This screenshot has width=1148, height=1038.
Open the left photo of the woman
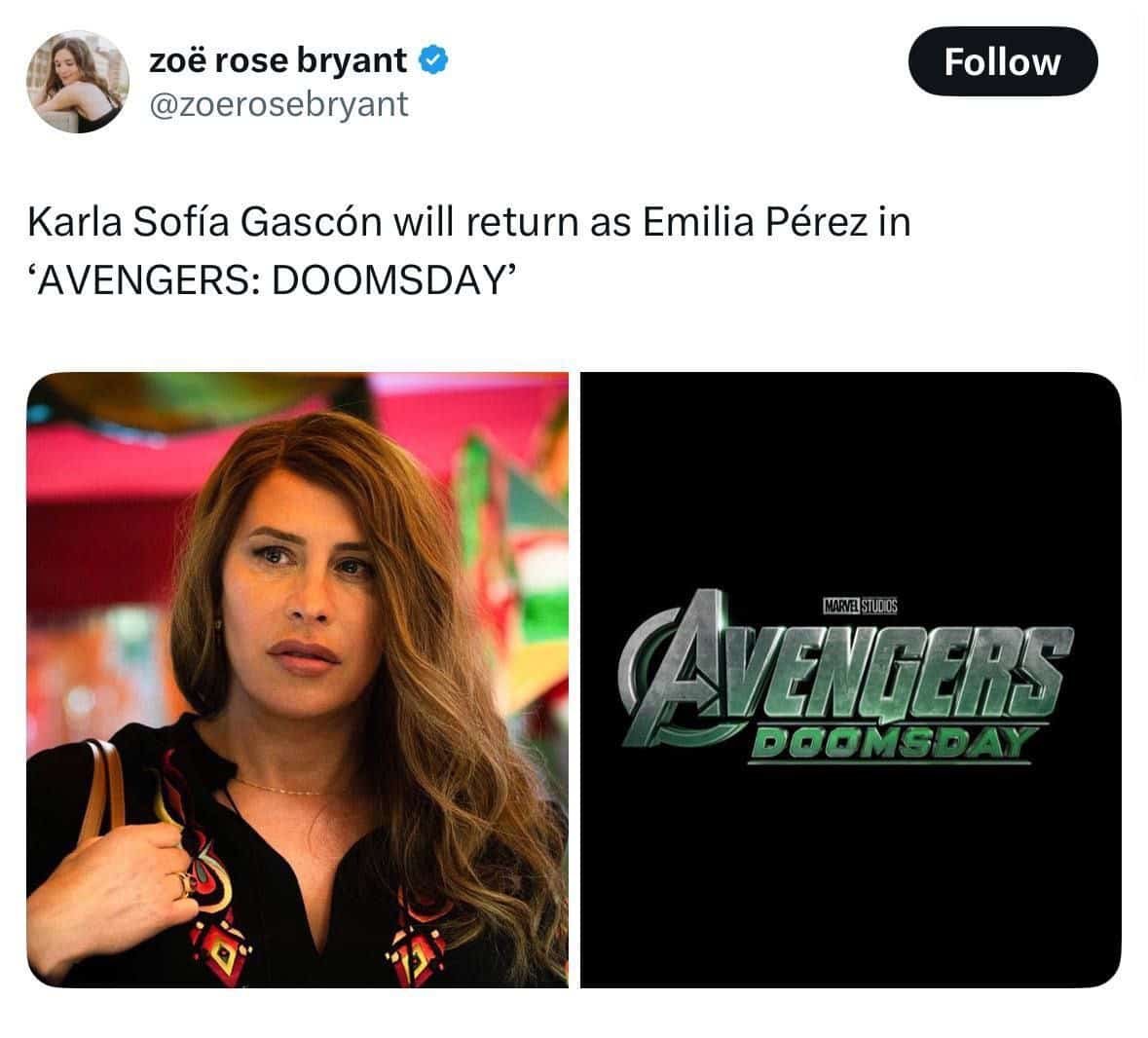tap(297, 680)
